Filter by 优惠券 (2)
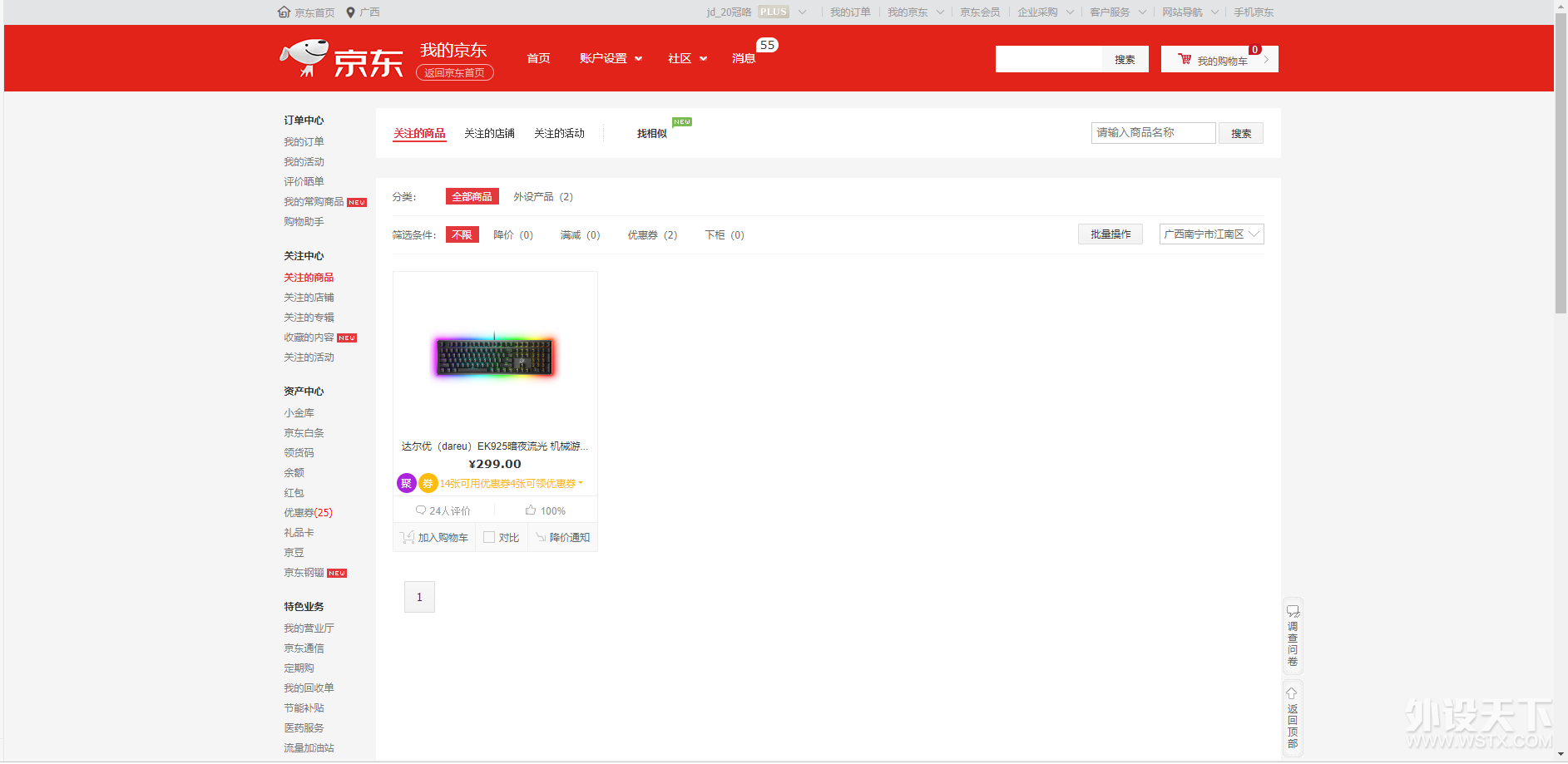Image resolution: width=1568 pixels, height=764 pixels. pos(652,235)
